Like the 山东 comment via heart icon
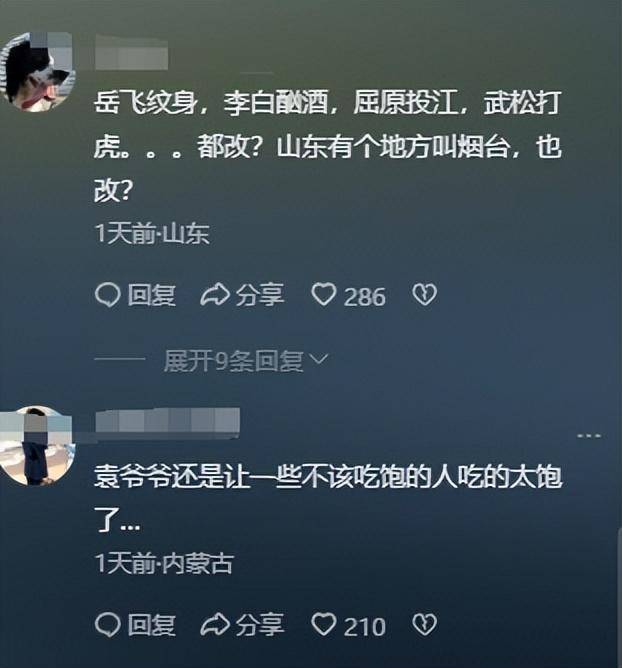The height and width of the screenshot is (668, 622). (323, 295)
